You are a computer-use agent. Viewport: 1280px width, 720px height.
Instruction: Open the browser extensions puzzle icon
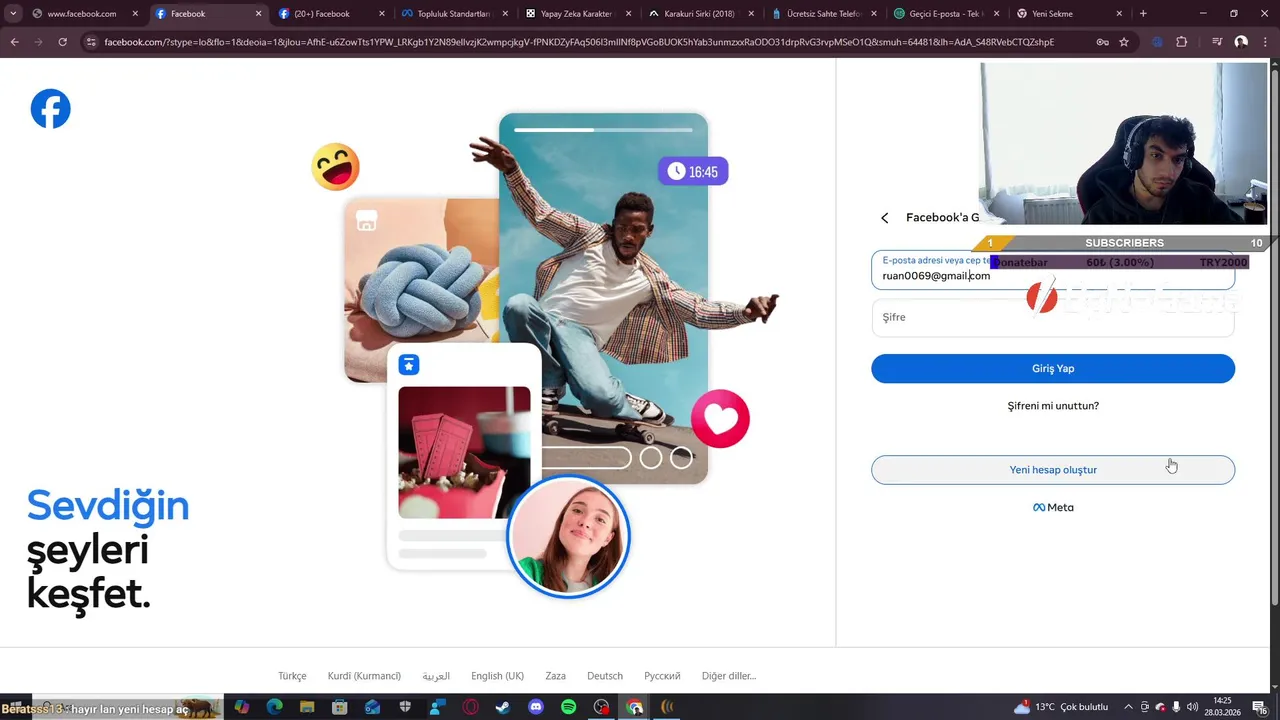(1182, 42)
